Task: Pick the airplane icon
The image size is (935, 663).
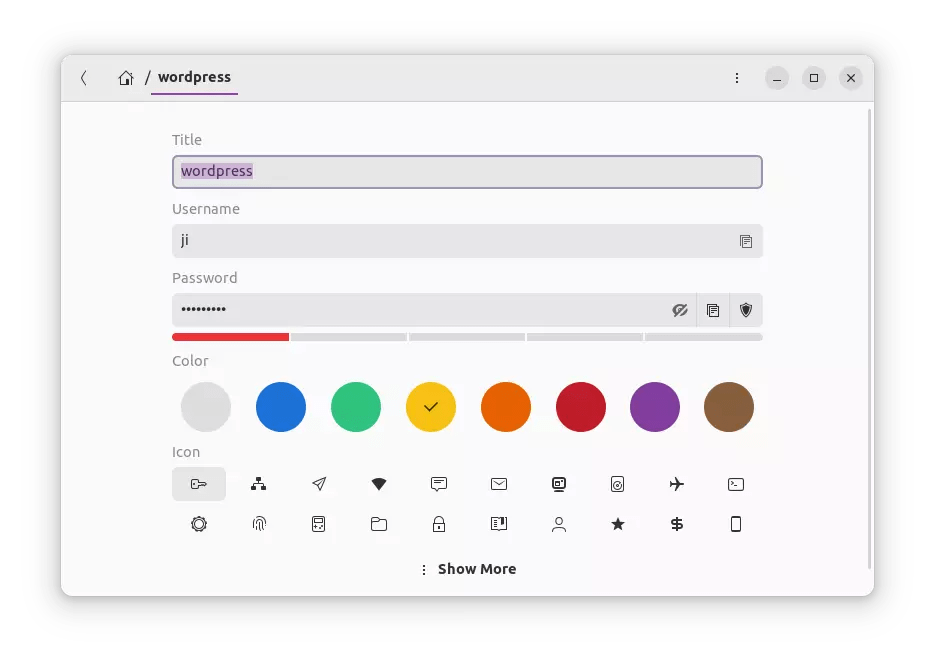Action: point(677,484)
